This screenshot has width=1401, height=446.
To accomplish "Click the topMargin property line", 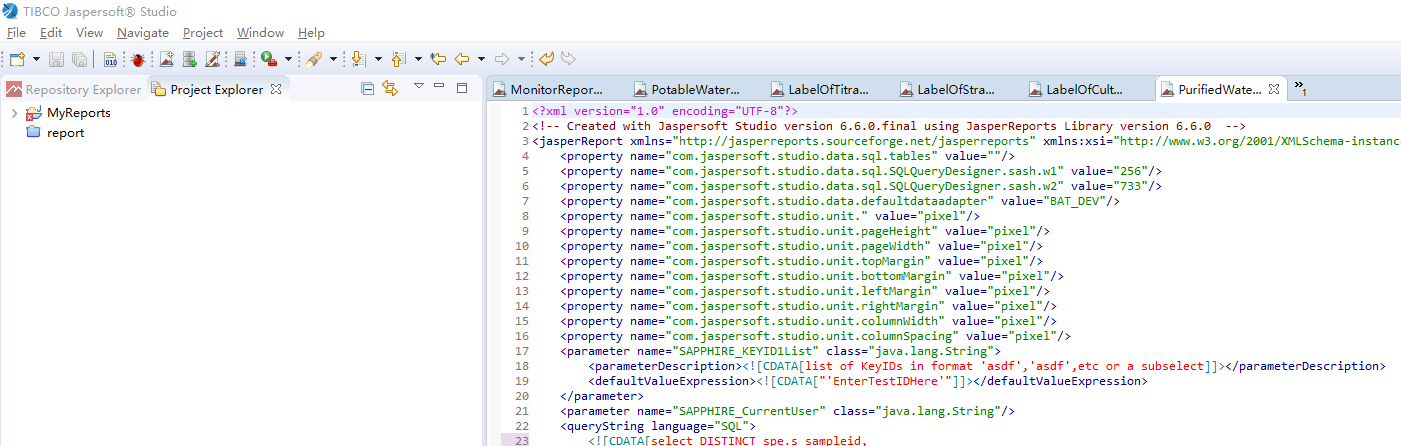I will [x=801, y=261].
